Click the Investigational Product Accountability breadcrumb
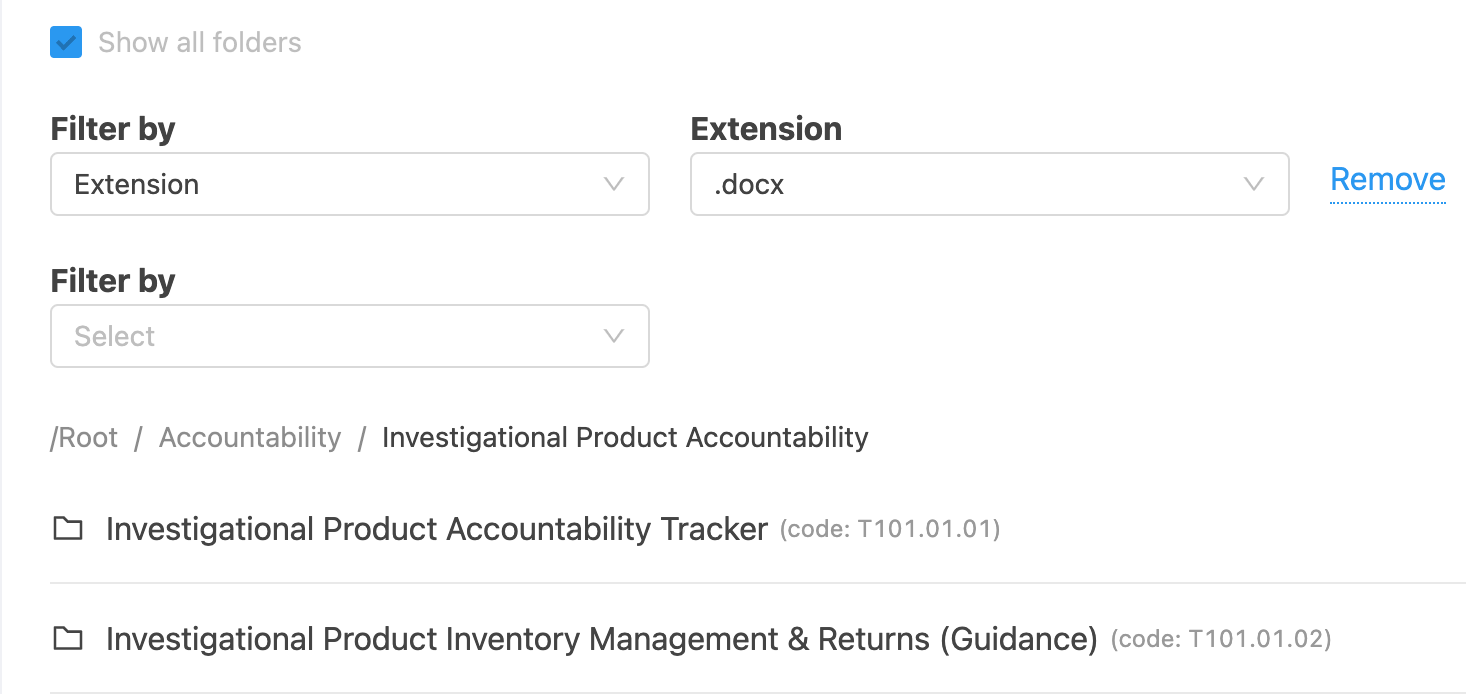 (625, 438)
